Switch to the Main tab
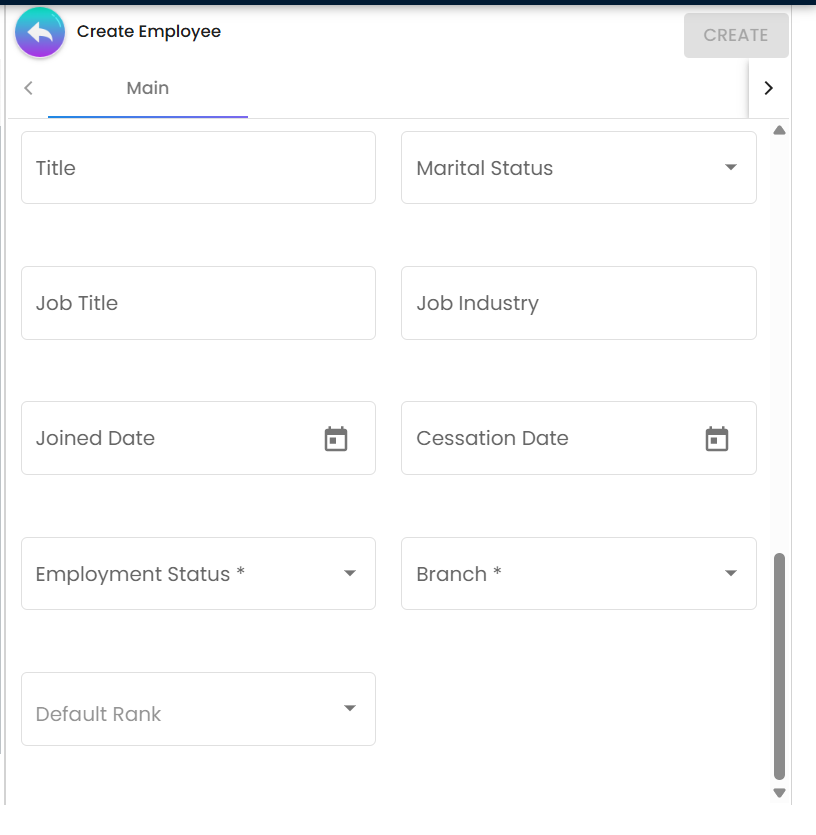Screen dimensions: 816x835 147,87
